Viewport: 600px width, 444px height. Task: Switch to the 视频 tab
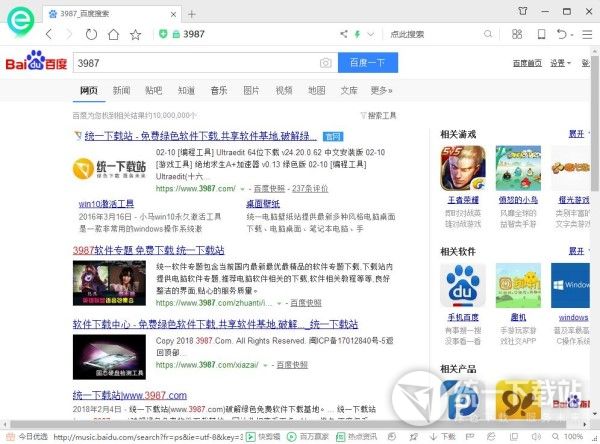[284, 90]
